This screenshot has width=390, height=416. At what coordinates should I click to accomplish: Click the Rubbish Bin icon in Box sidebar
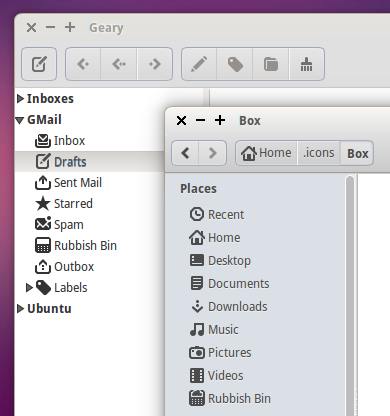tap(197, 398)
